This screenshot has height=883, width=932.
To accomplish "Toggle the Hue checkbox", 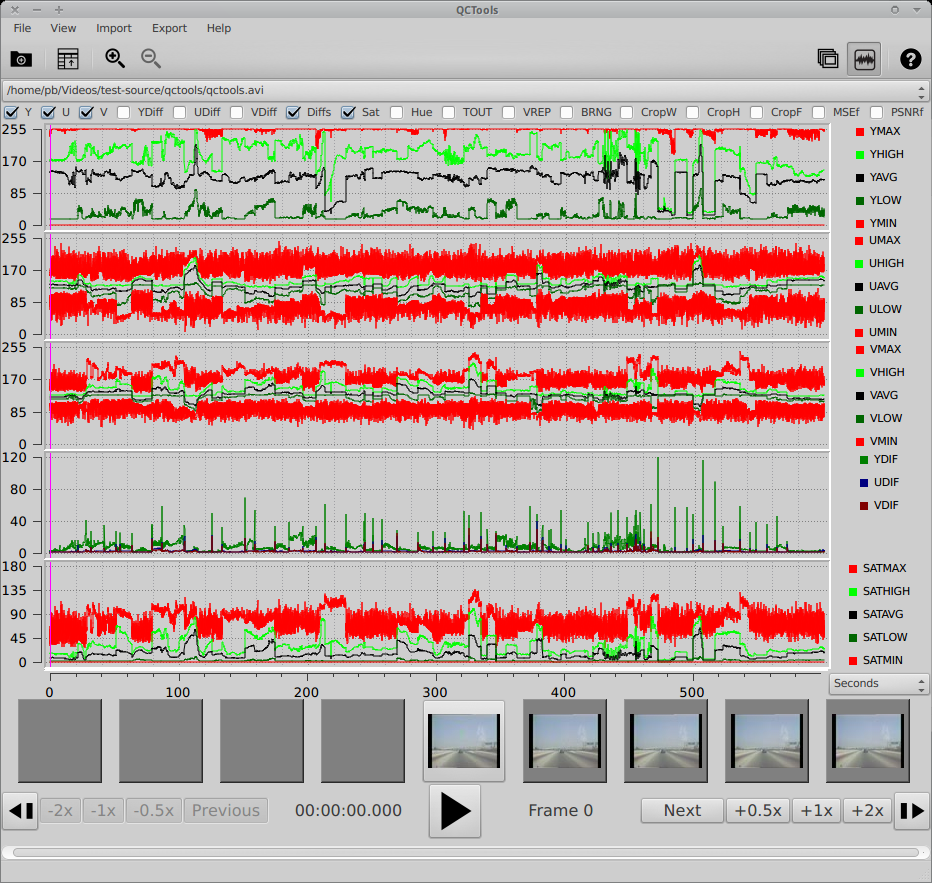I will 397,112.
